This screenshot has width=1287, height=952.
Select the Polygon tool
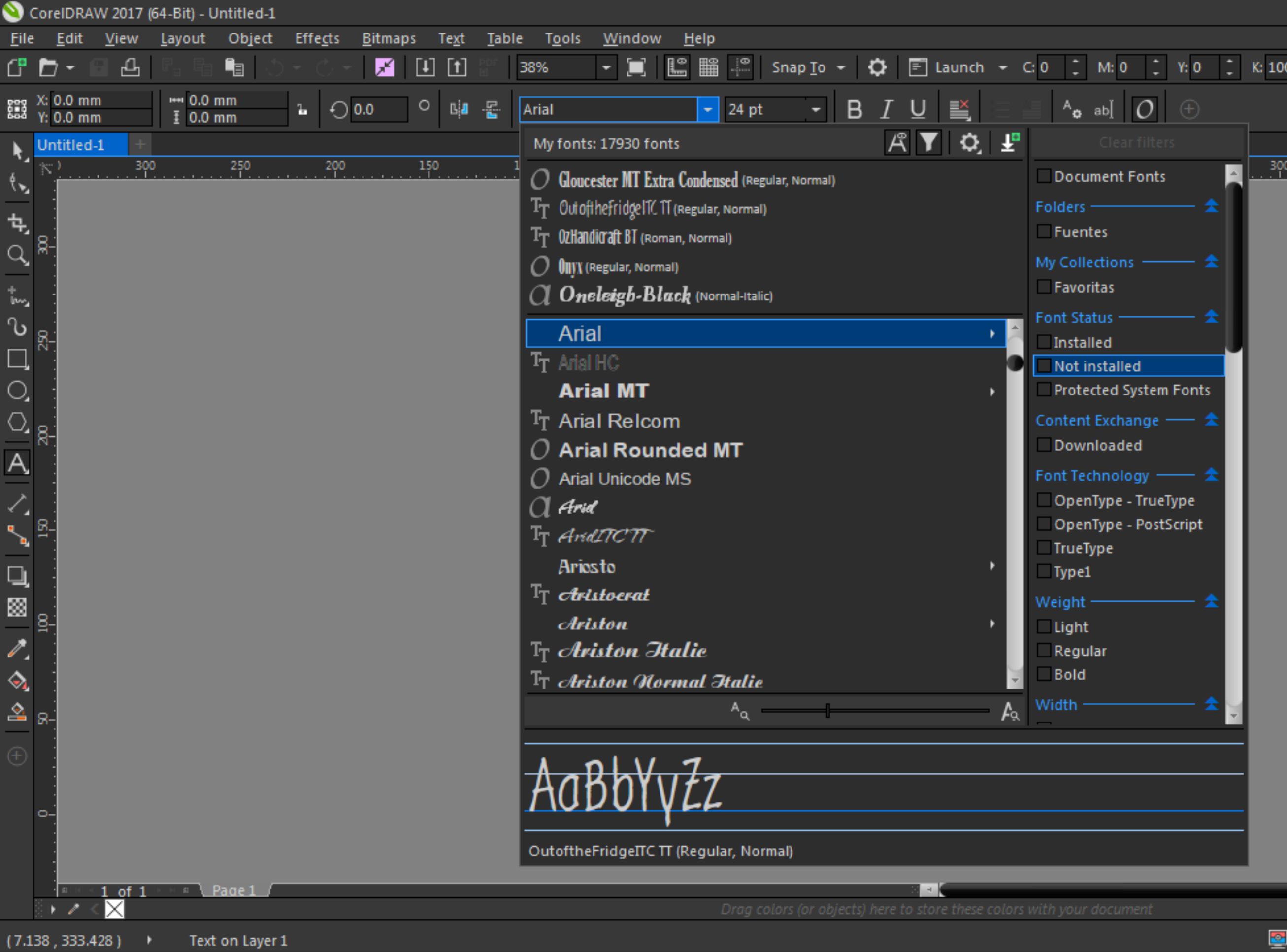coord(17,423)
